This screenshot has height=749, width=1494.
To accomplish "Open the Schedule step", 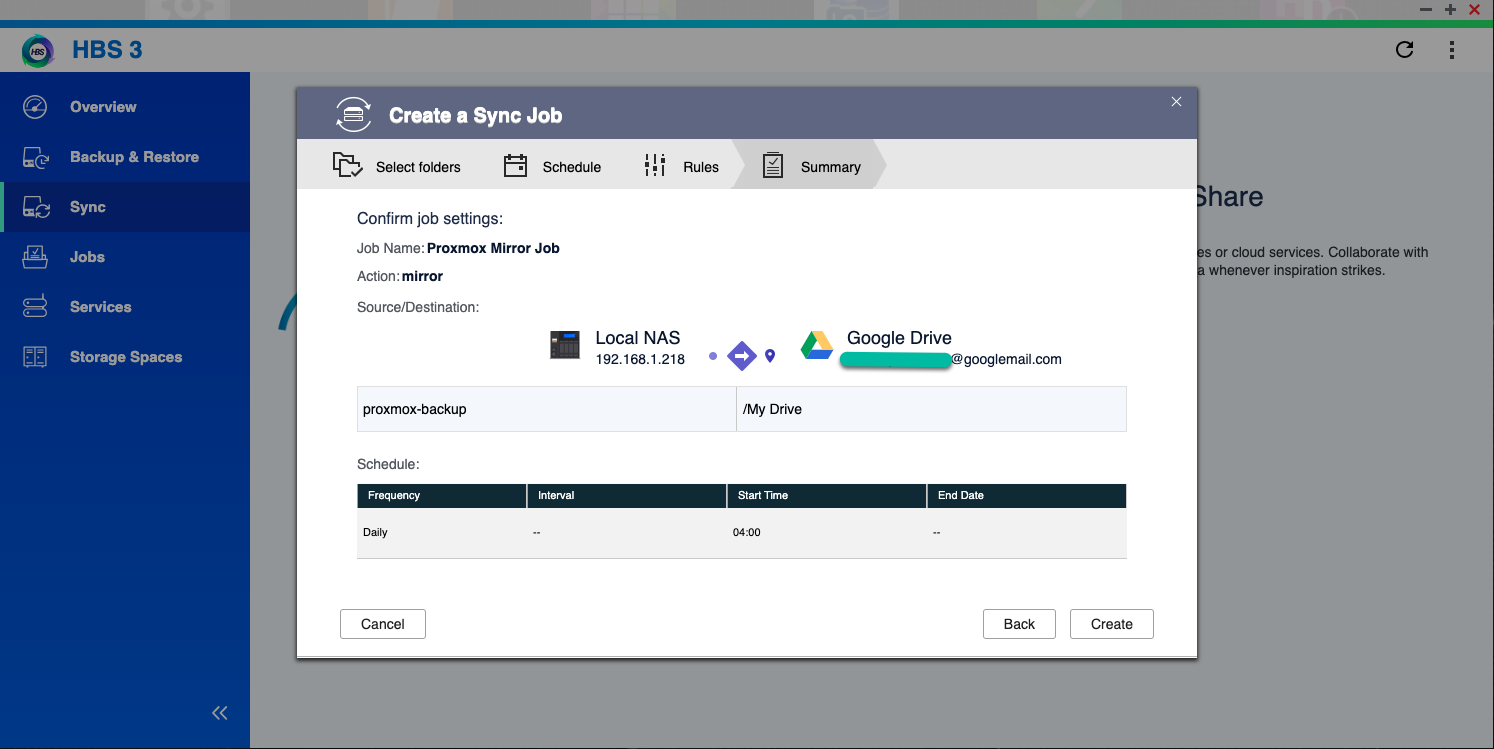I will click(553, 166).
